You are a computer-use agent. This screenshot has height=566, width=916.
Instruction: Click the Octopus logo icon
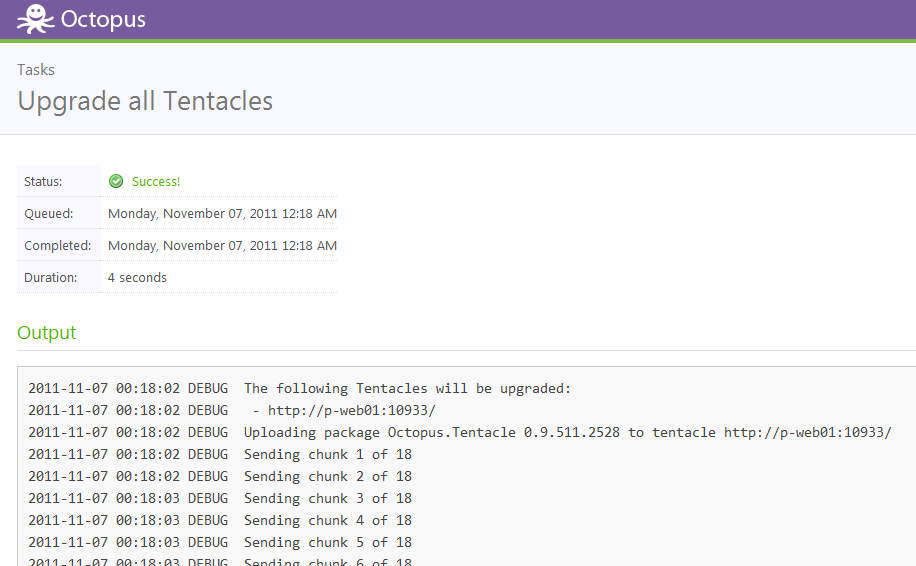point(36,19)
